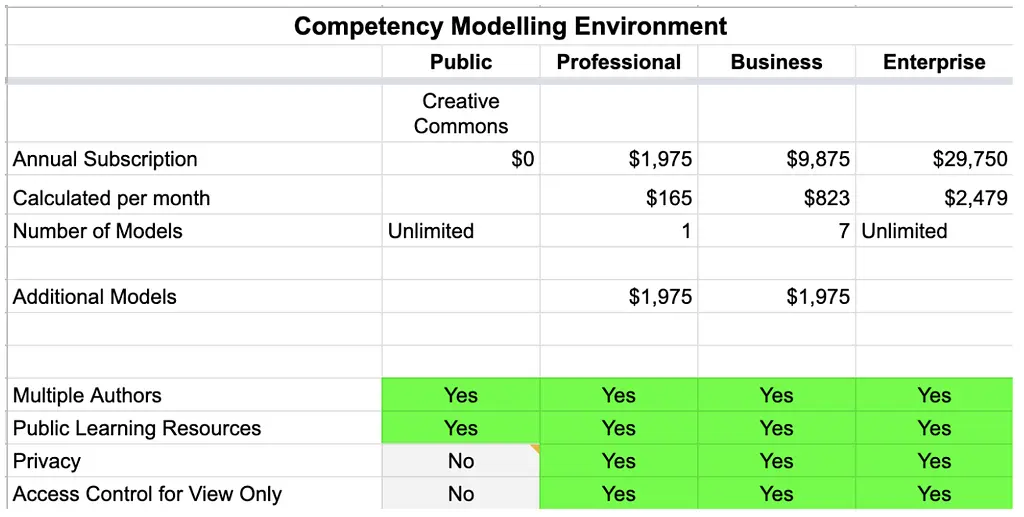The image size is (1024, 517).
Task: Select the $29,750 Enterprise annual subscription cell
Action: point(934,159)
